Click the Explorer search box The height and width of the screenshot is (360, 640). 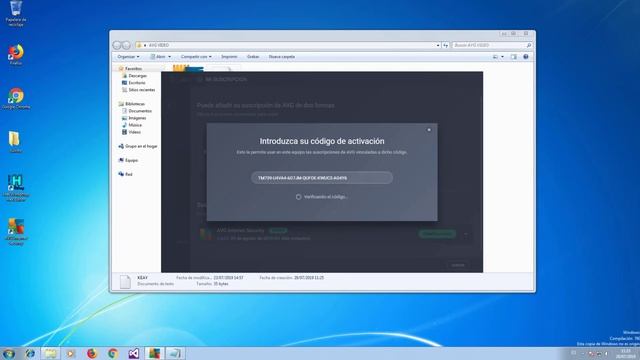(x=492, y=45)
